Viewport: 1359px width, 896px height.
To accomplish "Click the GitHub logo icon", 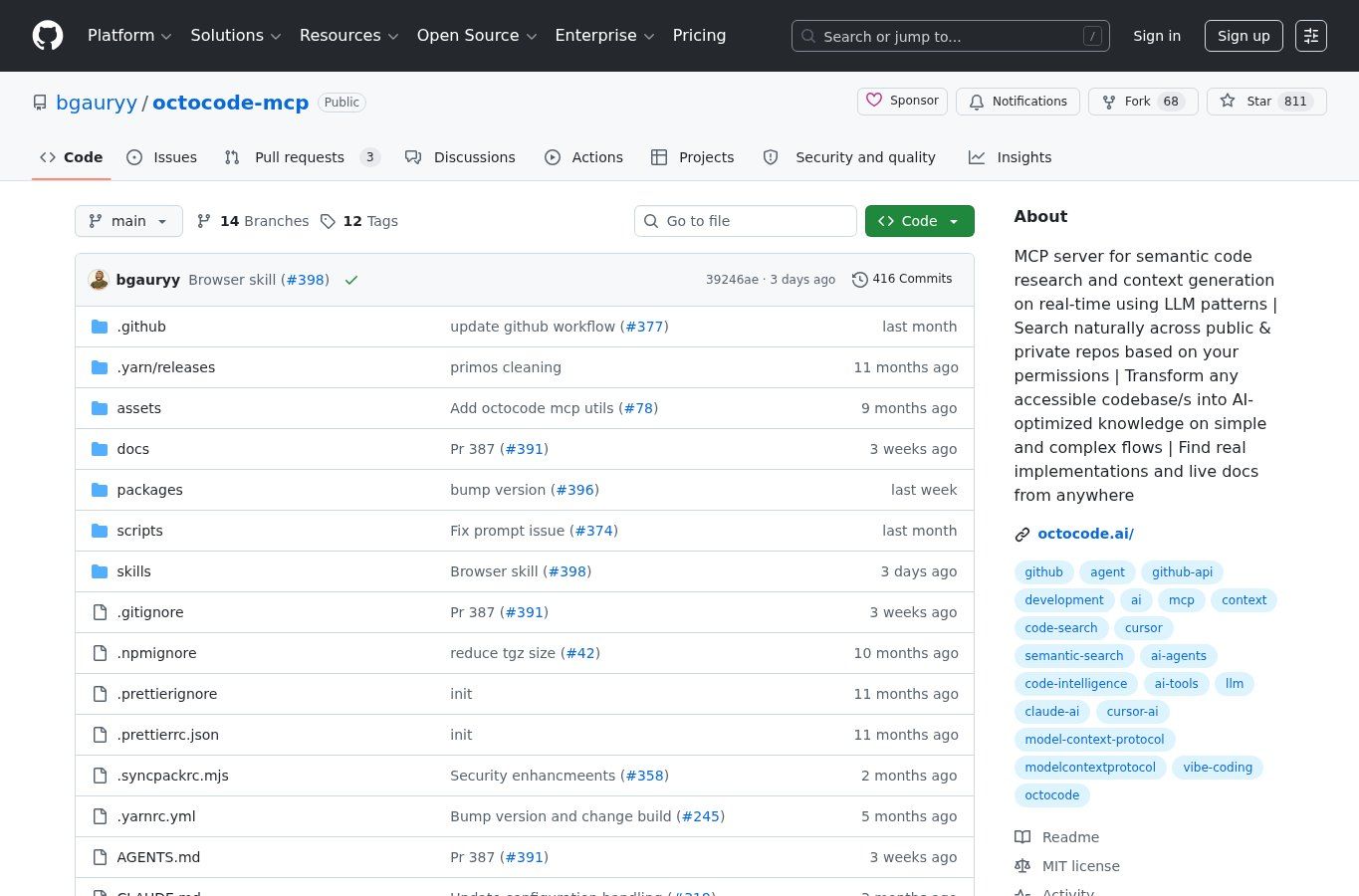I will coord(48,36).
